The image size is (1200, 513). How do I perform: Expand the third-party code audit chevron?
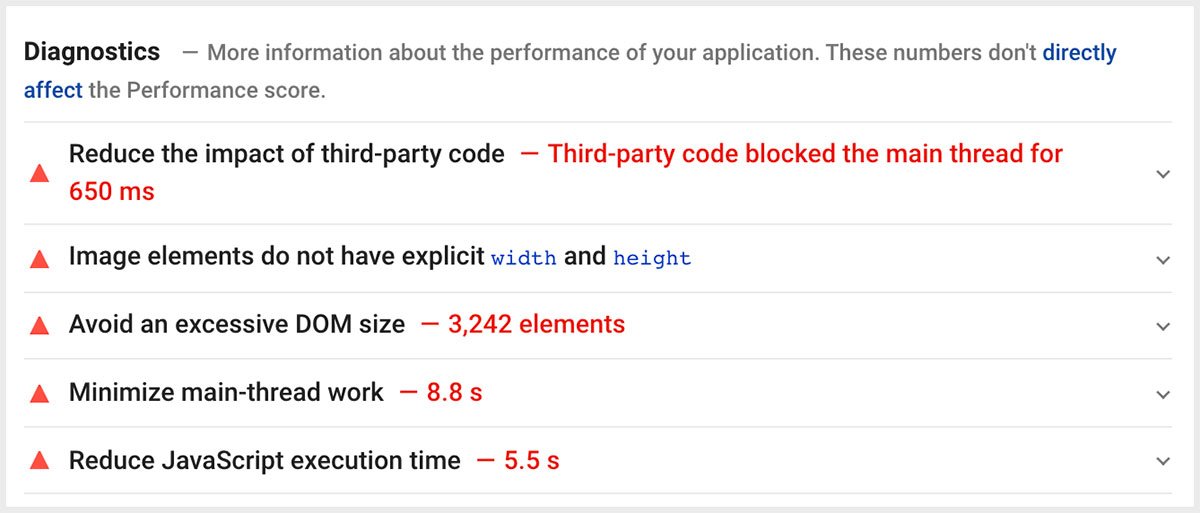coord(1162,174)
